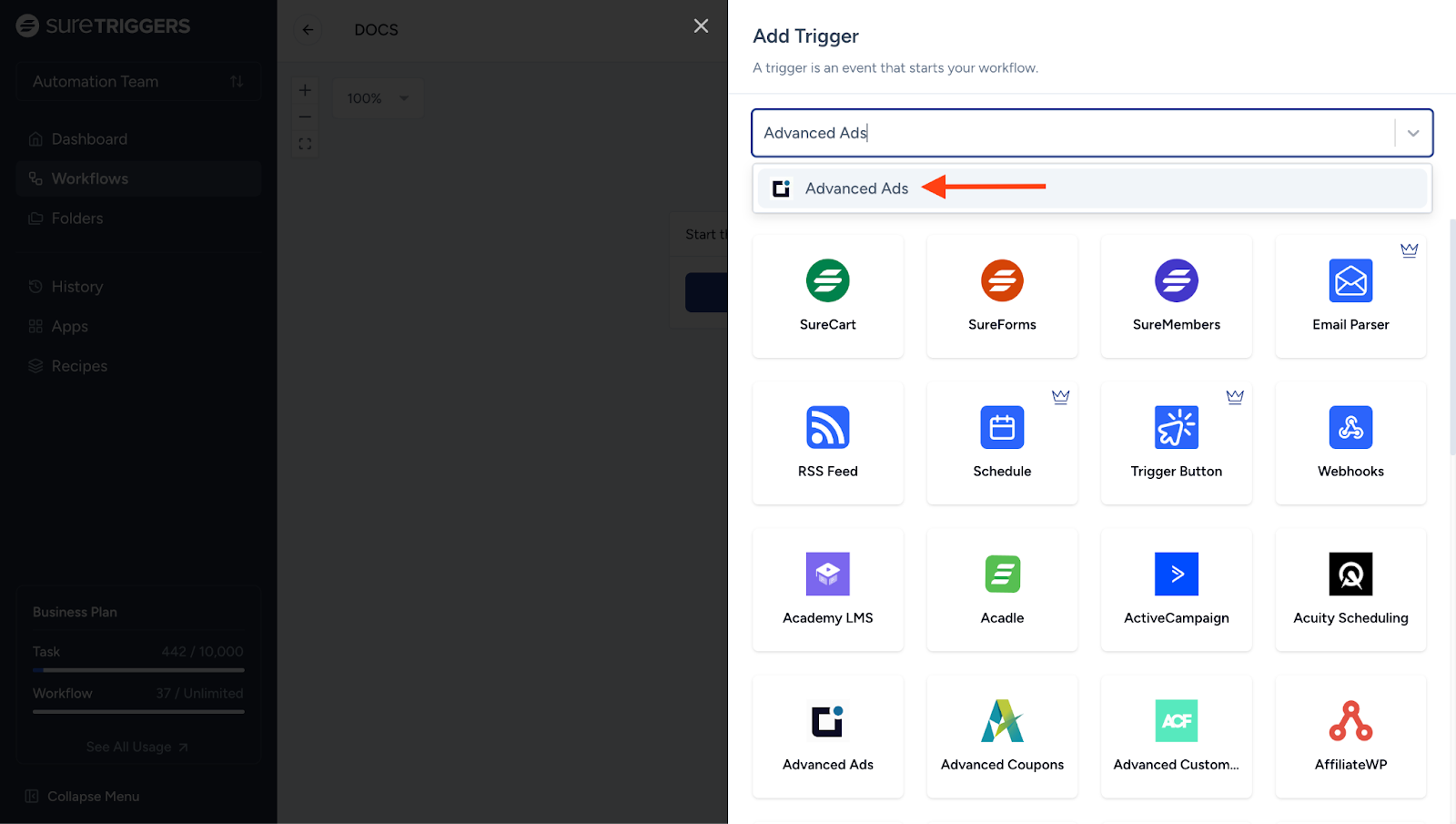Select the Schedule trigger

(x=1001, y=443)
